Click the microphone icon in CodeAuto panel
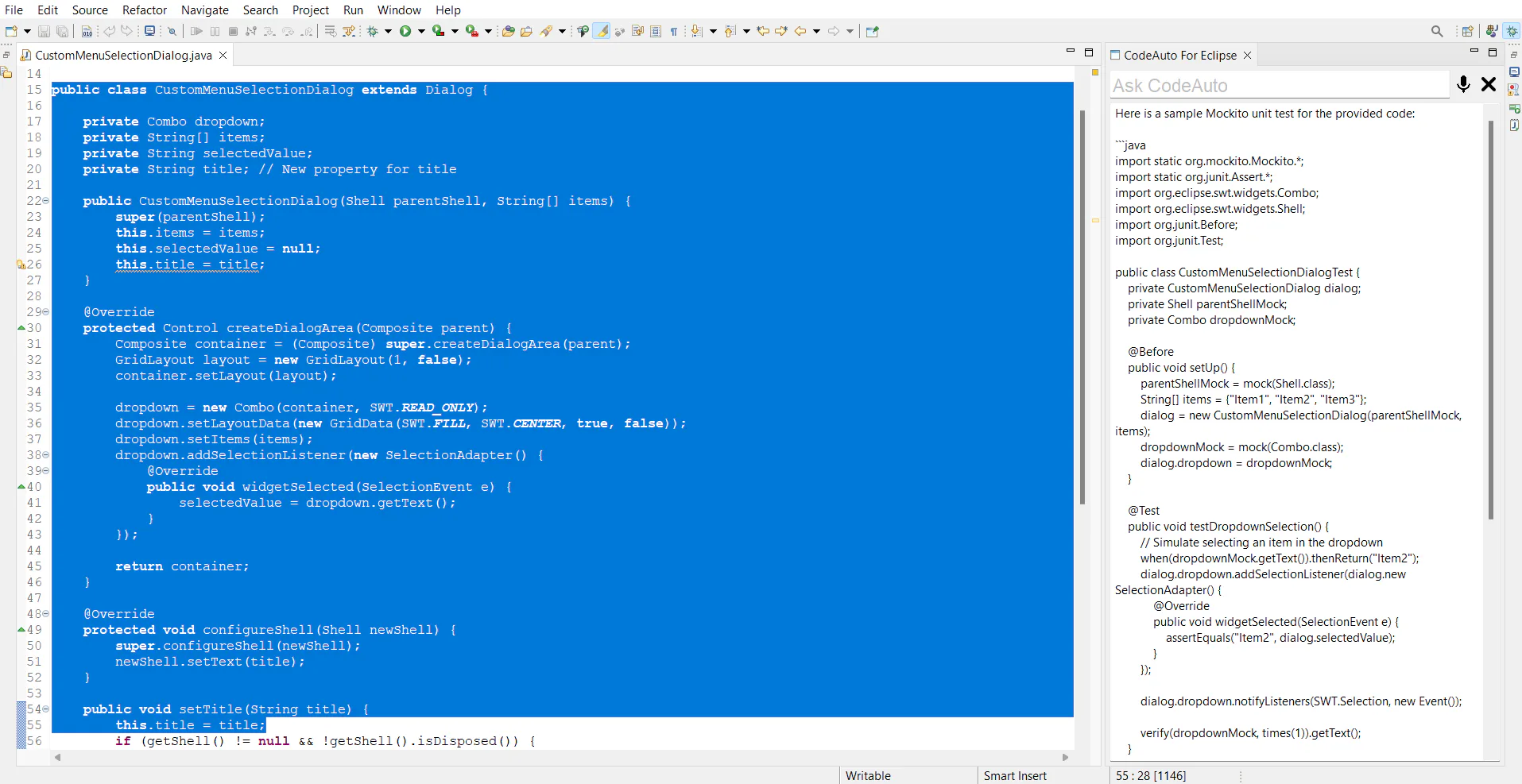1522x784 pixels. (1463, 84)
